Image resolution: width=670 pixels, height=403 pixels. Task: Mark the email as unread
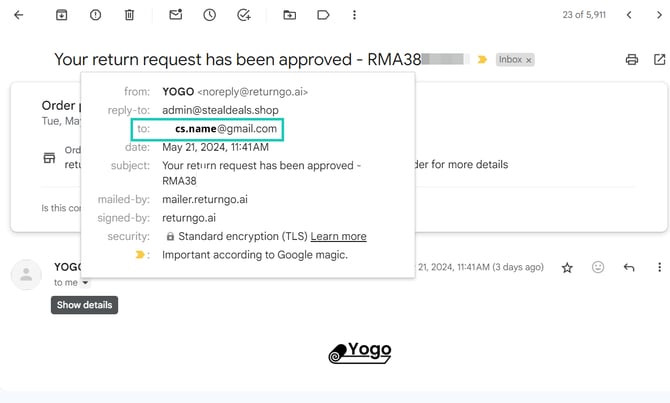click(176, 15)
